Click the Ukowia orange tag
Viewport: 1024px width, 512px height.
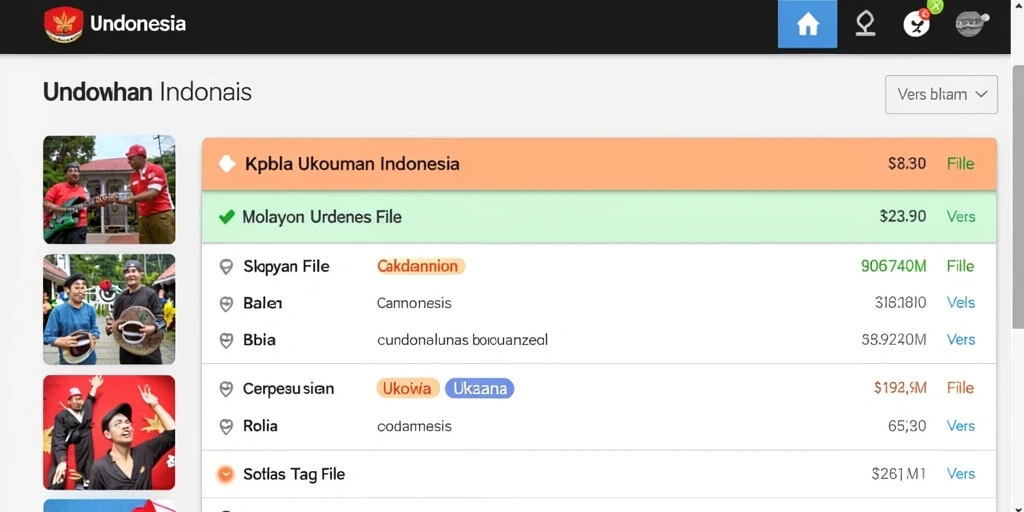(408, 389)
